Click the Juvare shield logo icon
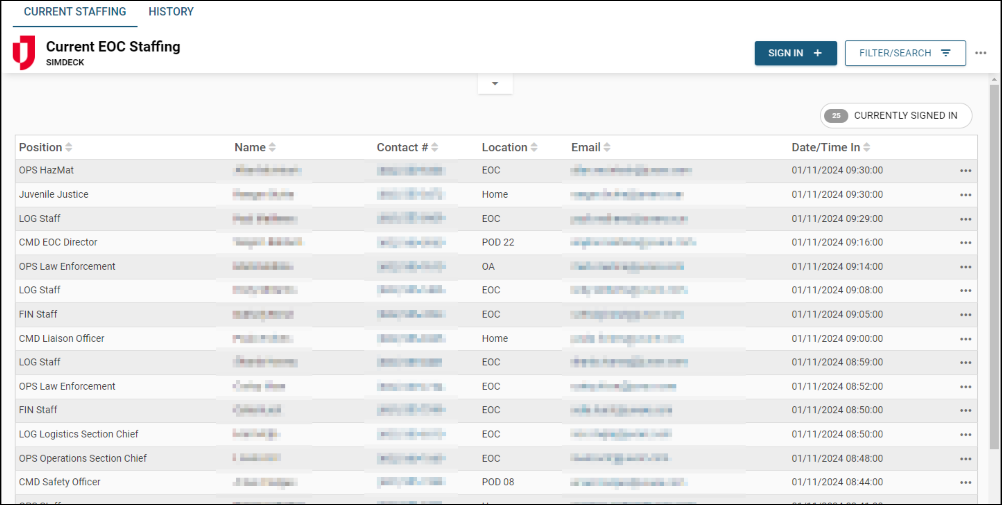 coord(24,52)
